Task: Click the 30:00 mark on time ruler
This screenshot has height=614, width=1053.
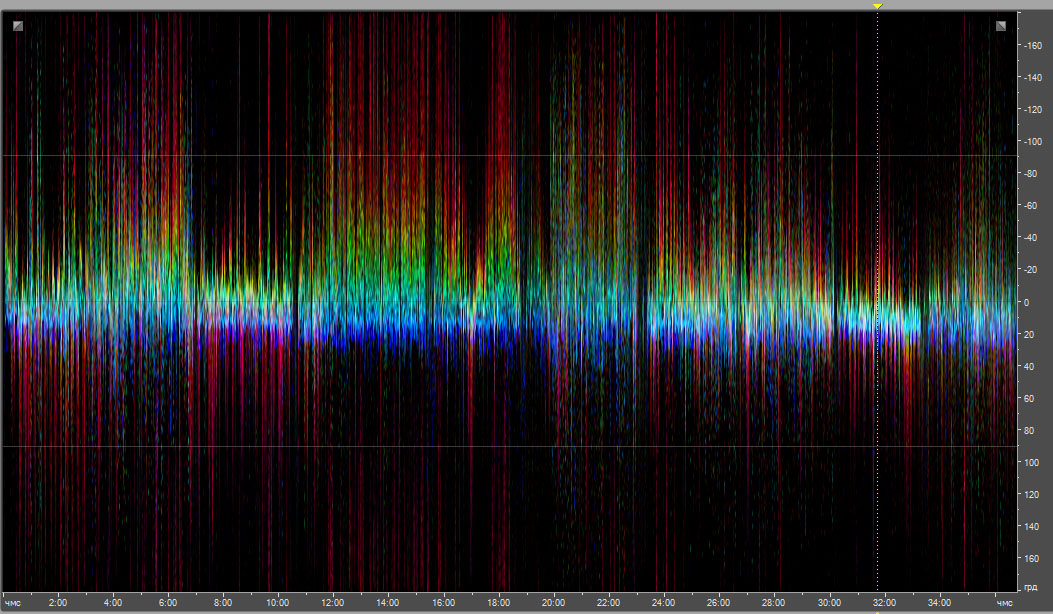Action: pos(829,603)
